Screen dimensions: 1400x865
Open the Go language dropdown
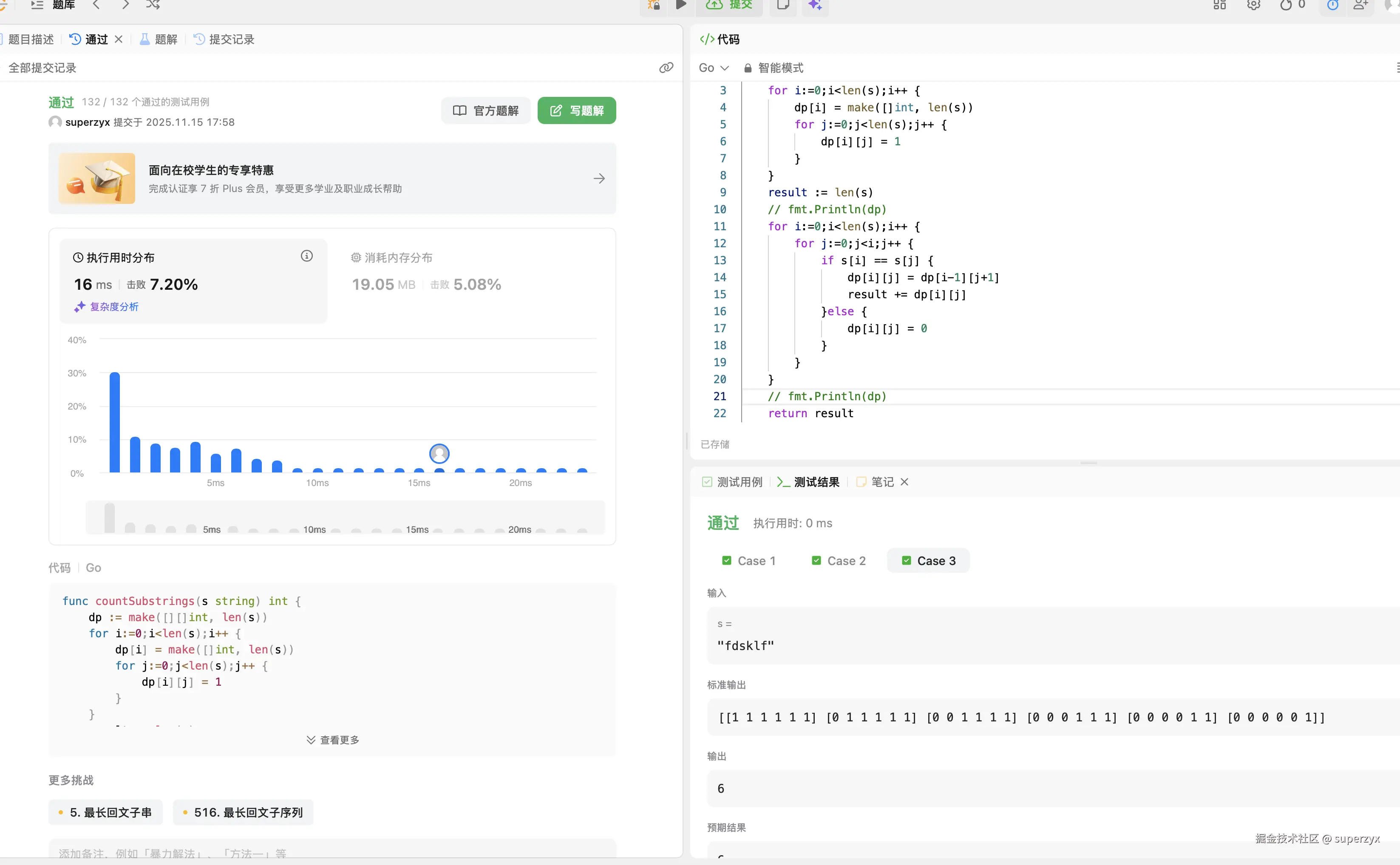pyautogui.click(x=714, y=68)
